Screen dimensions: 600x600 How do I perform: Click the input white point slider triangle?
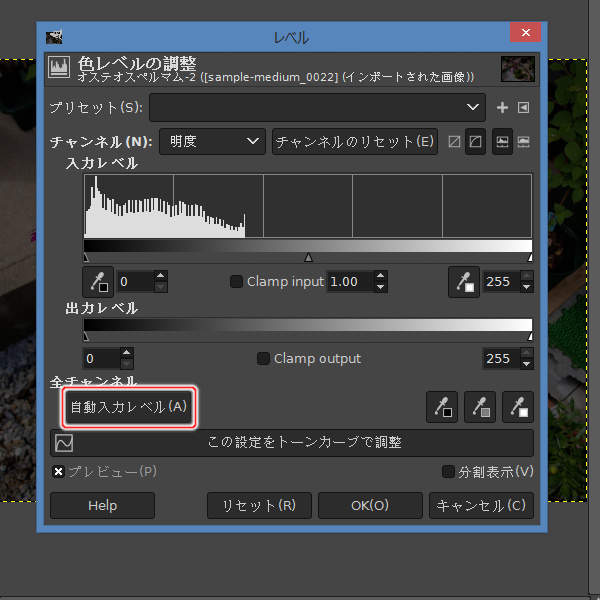click(530, 258)
